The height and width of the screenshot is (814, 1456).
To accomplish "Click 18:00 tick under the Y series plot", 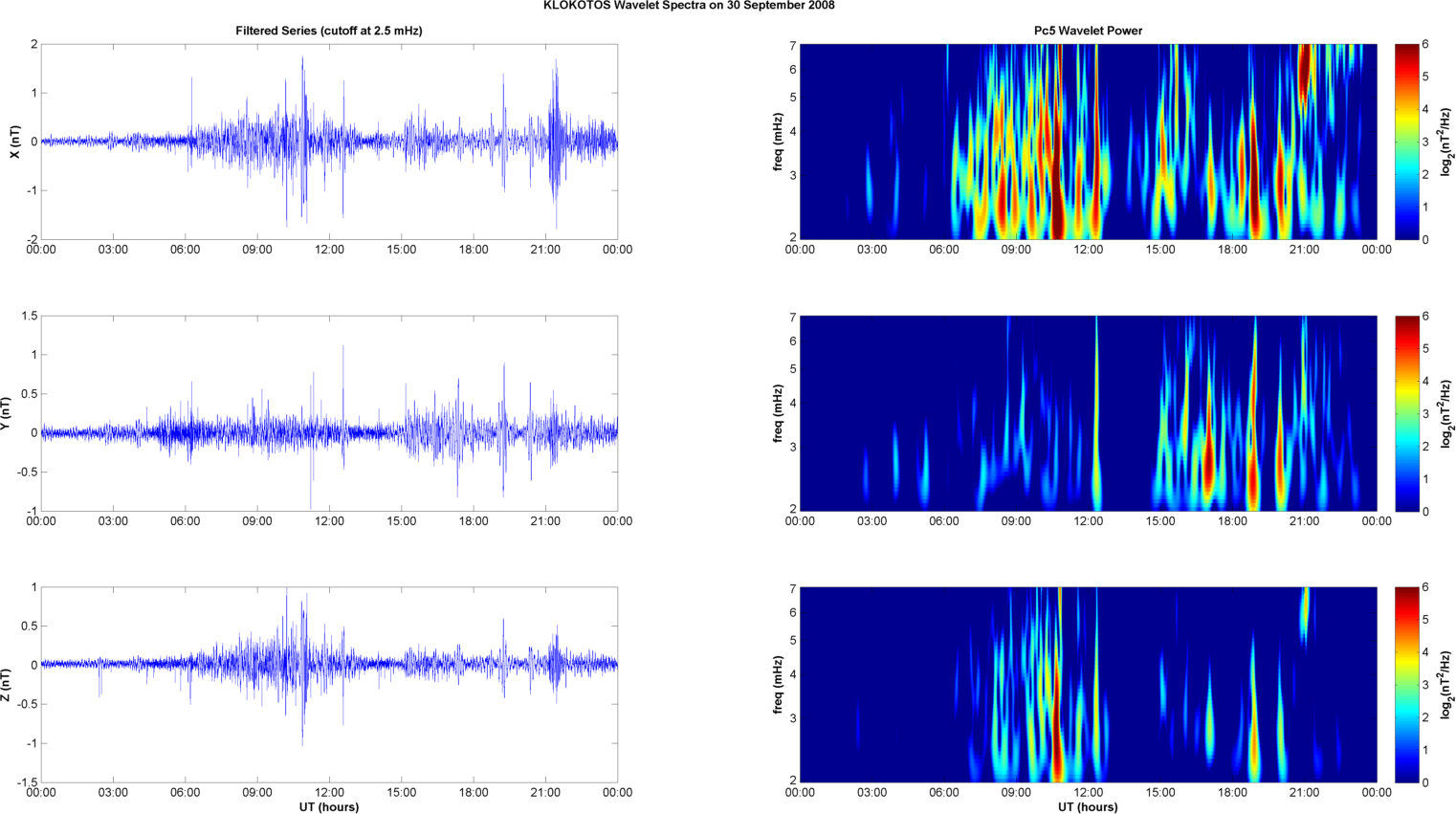I will pyautogui.click(x=474, y=521).
